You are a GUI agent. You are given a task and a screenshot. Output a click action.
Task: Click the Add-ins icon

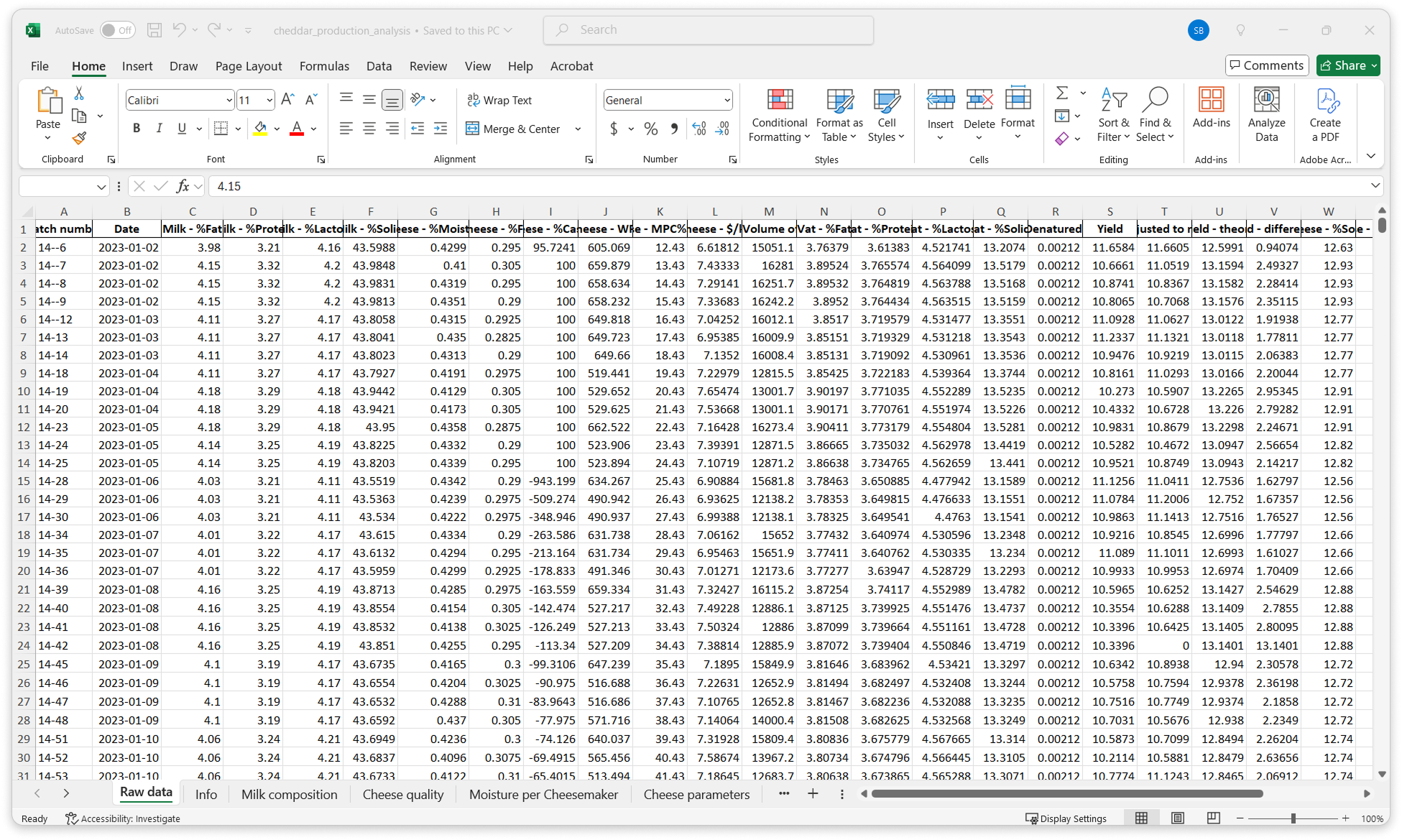click(x=1211, y=101)
